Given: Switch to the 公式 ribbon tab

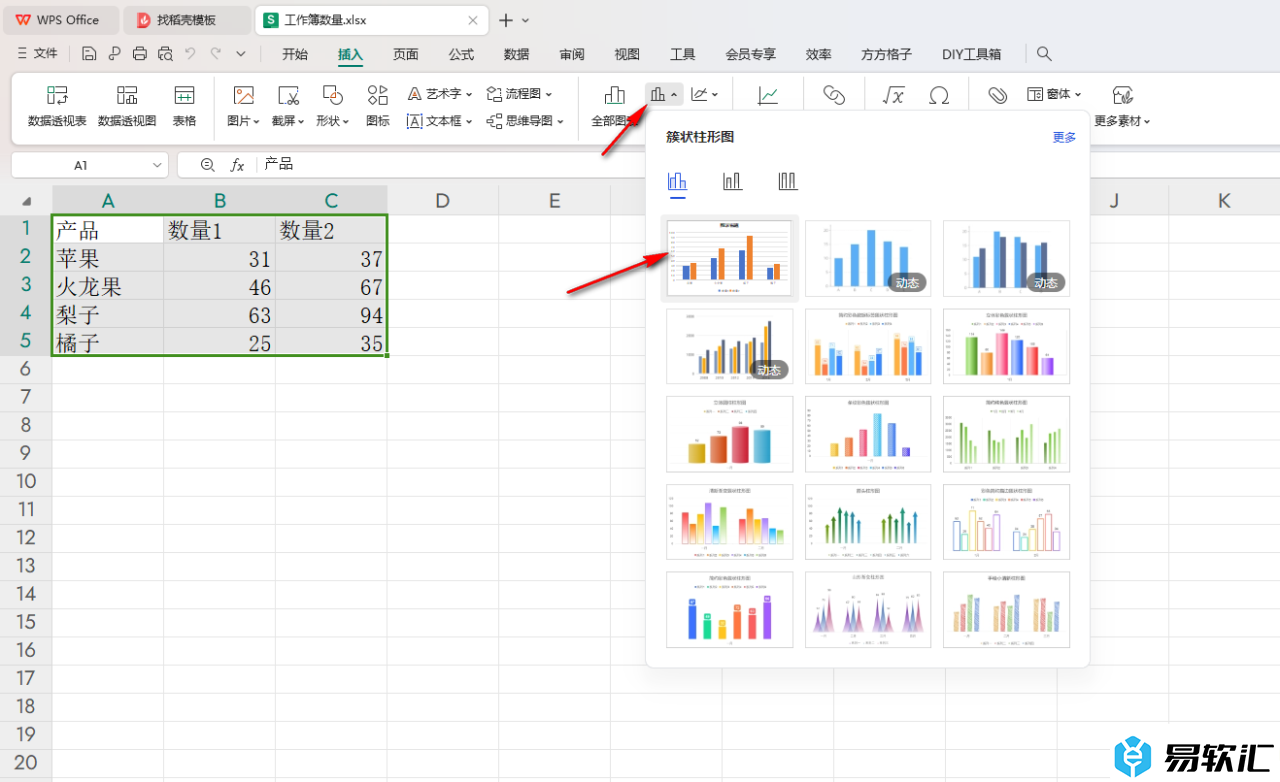Looking at the screenshot, I should 461,54.
